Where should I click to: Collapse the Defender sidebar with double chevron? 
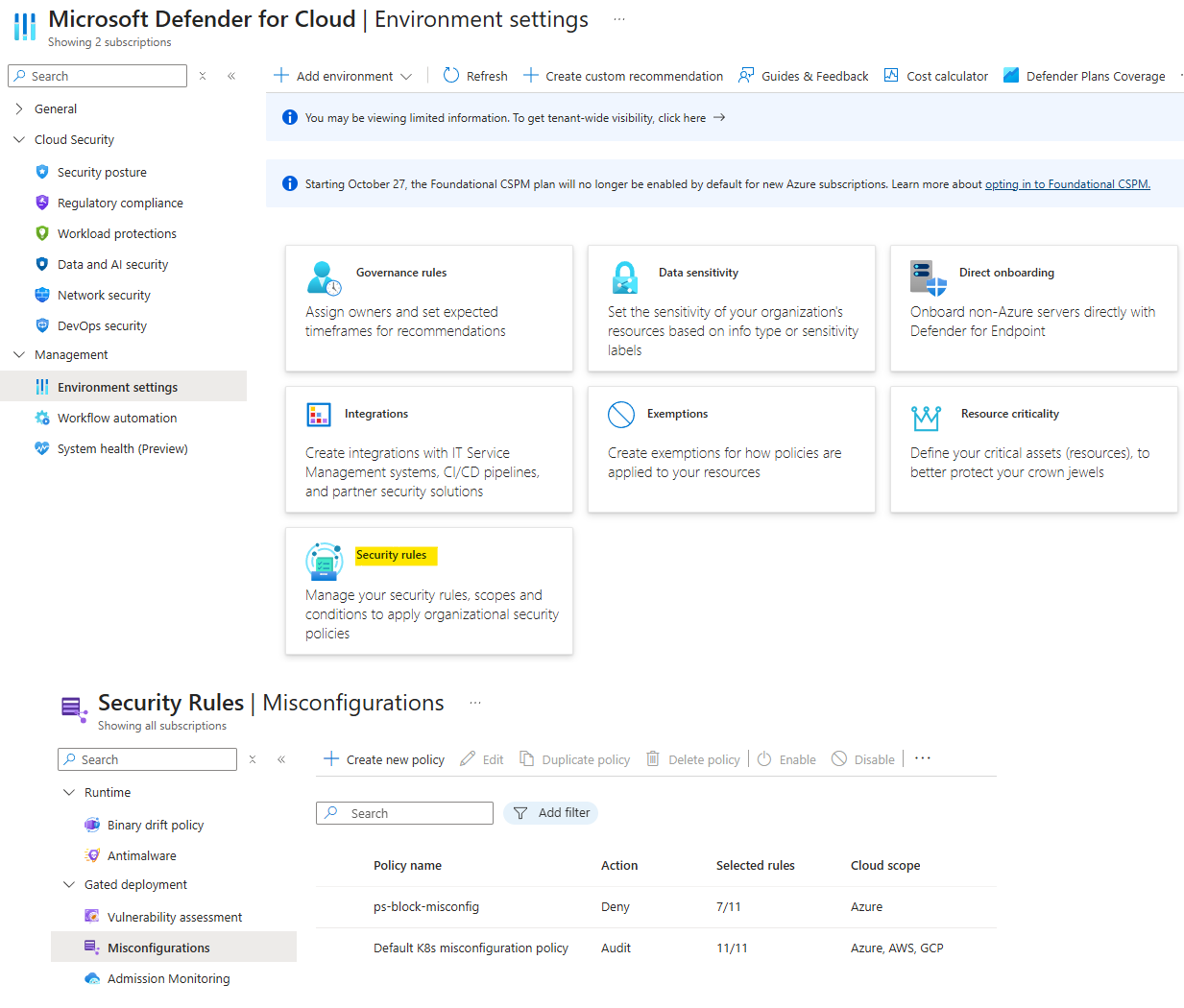point(231,76)
